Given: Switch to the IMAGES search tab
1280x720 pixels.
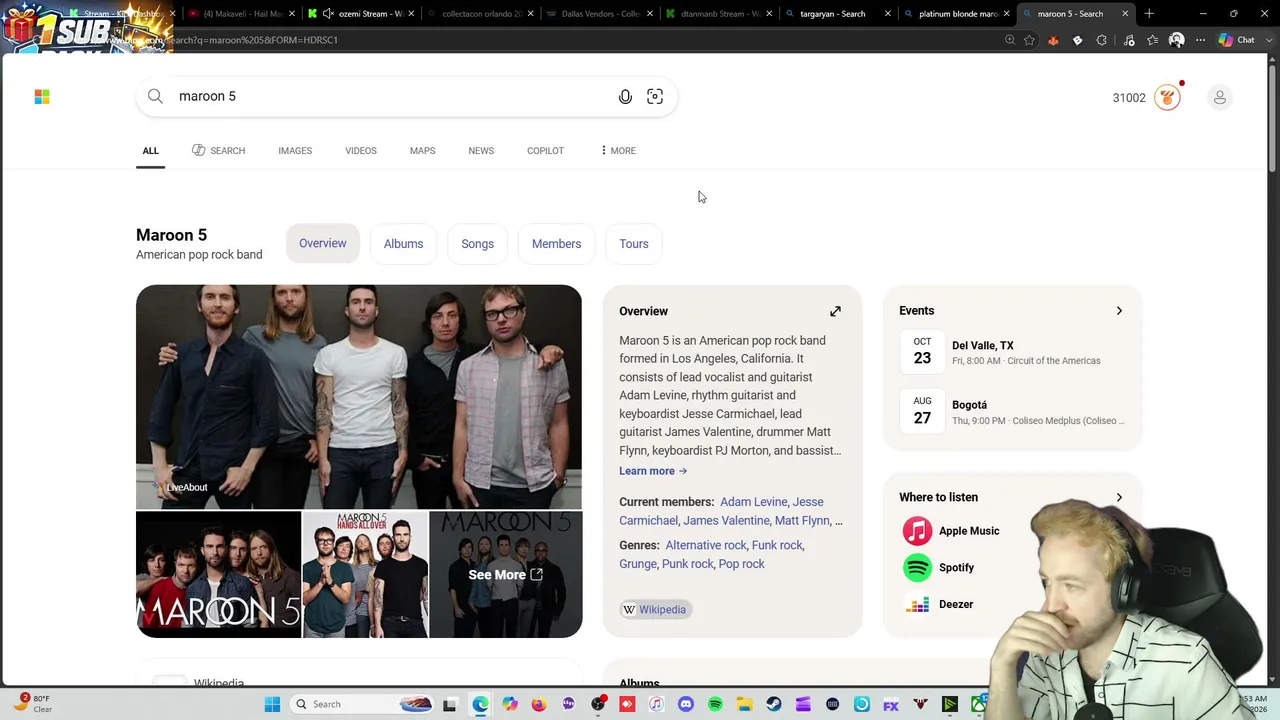Looking at the screenshot, I should (x=295, y=151).
